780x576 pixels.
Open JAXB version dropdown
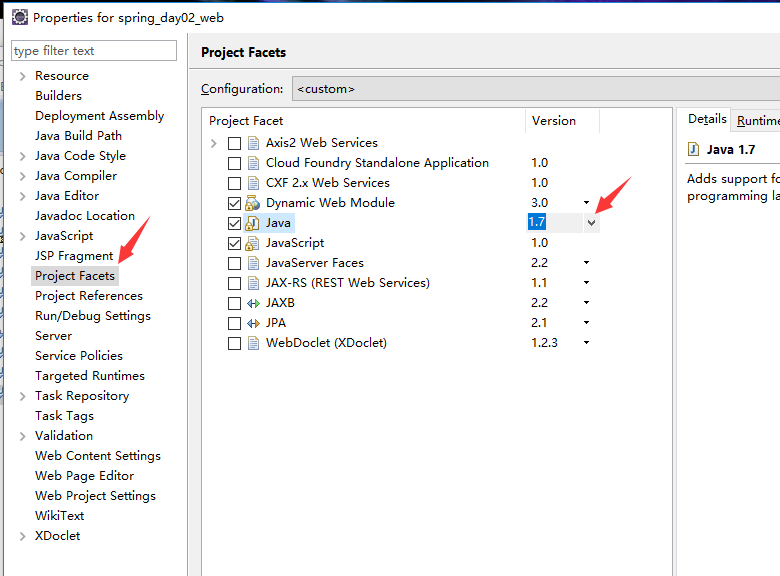point(586,302)
